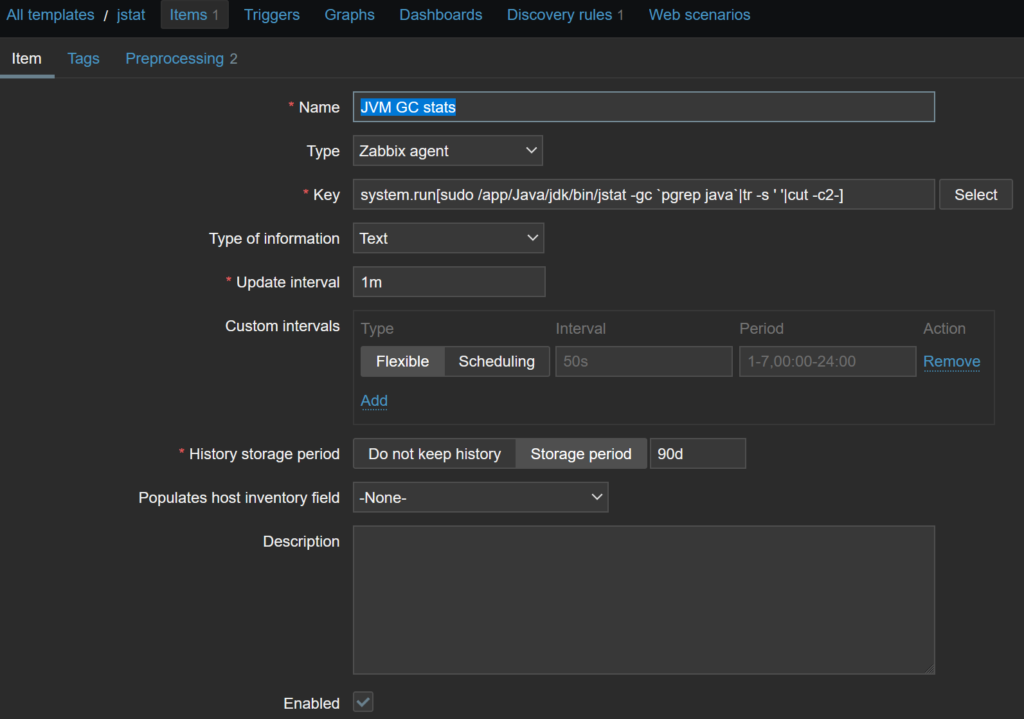Go to All templates breadcrumb

(x=50, y=14)
